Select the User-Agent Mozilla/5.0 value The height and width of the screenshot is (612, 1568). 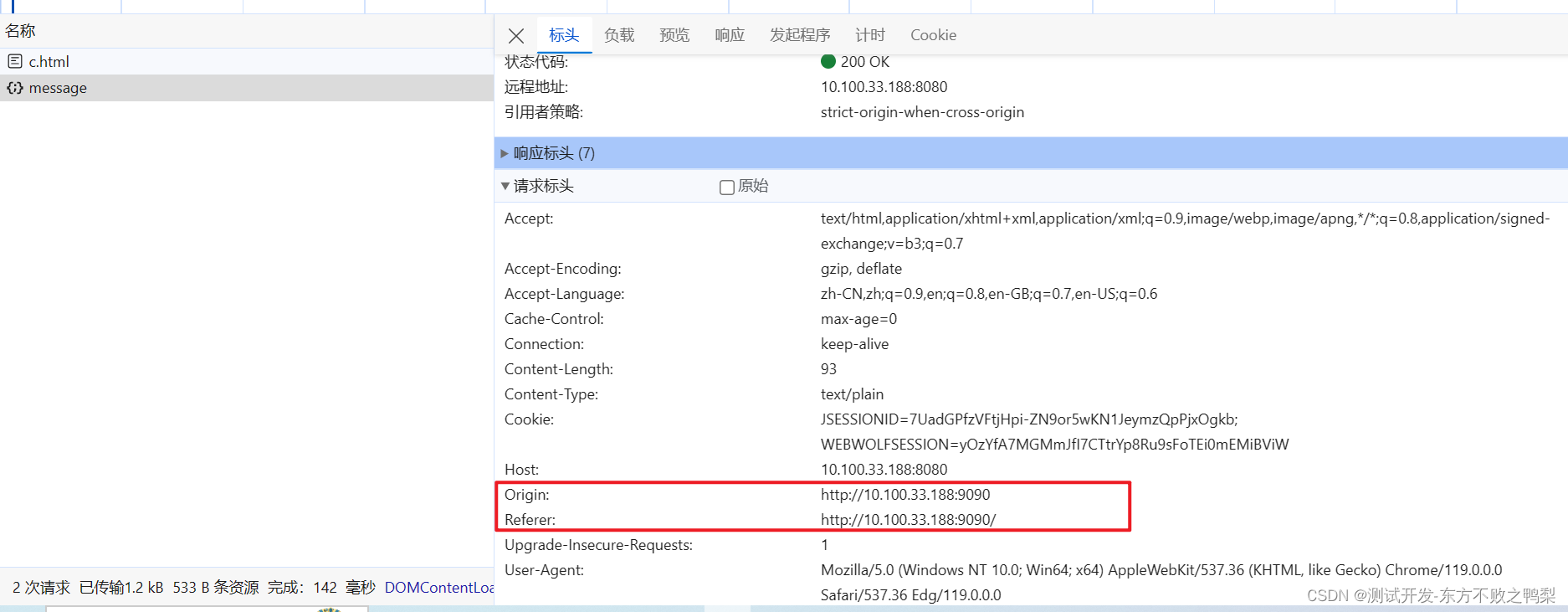1161,583
